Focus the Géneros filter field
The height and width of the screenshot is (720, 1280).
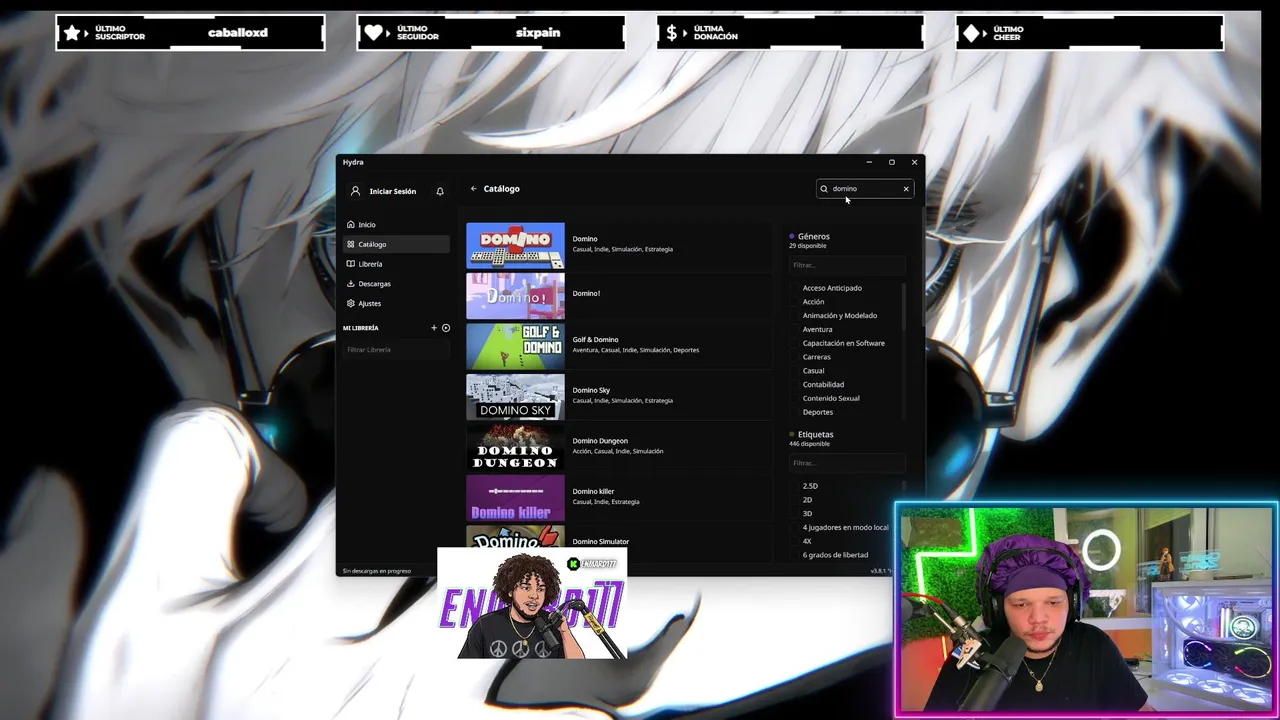coord(847,265)
